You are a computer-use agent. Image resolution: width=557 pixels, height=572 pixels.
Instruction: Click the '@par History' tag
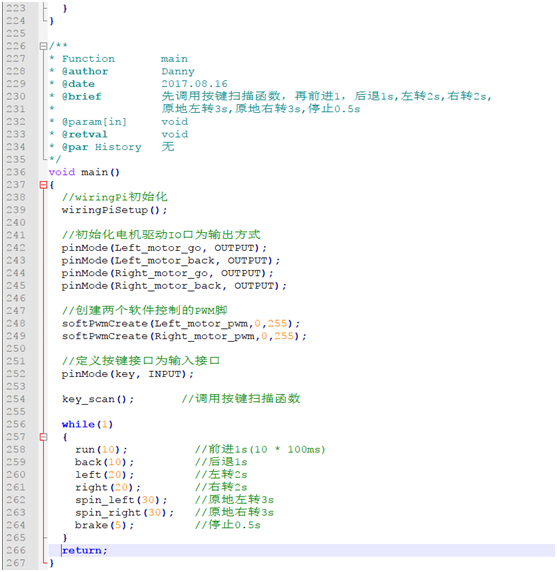(101, 147)
